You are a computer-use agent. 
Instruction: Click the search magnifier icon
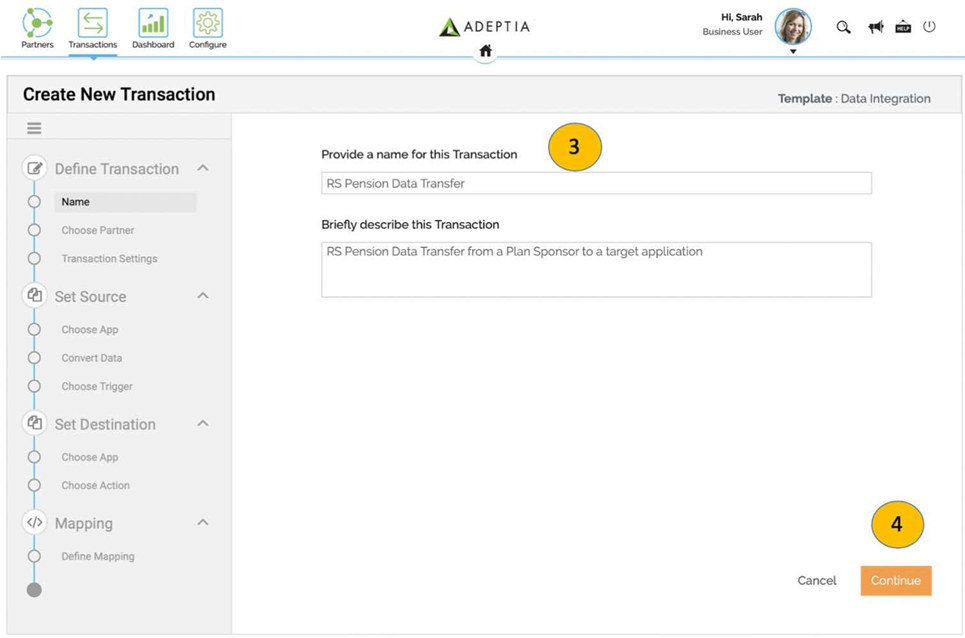pyautogui.click(x=843, y=27)
